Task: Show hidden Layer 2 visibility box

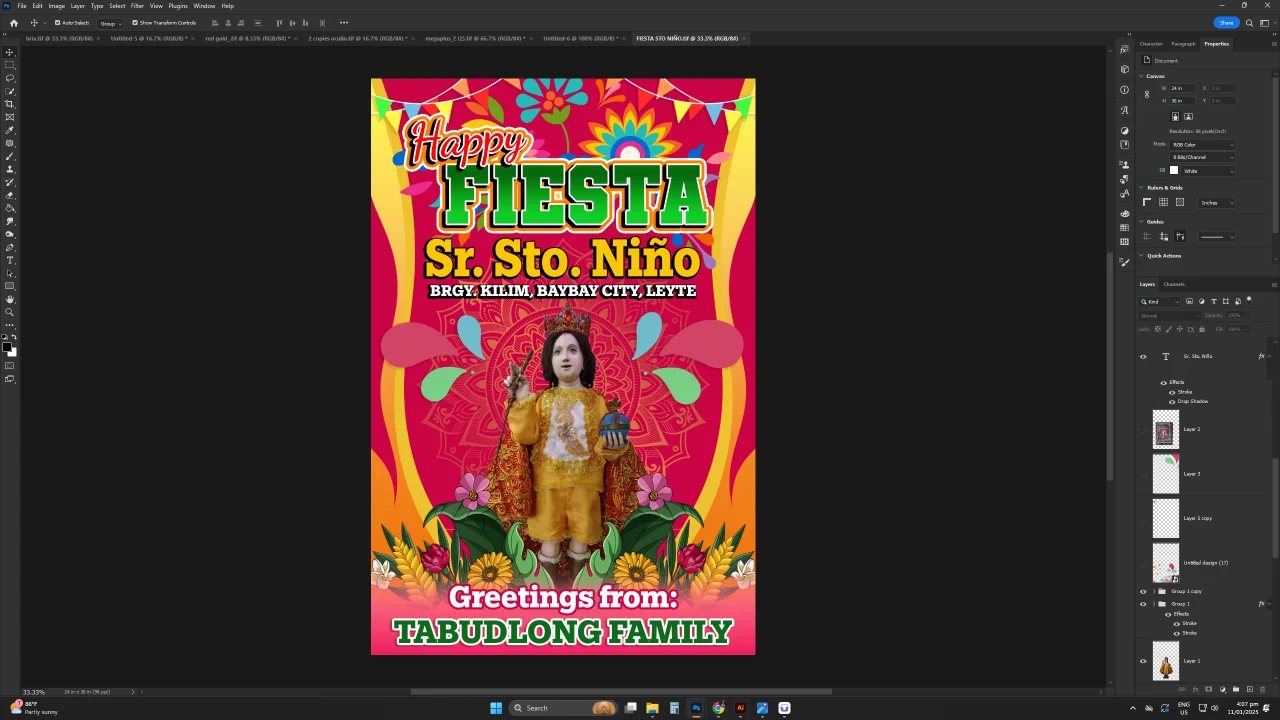Action: point(1143,429)
